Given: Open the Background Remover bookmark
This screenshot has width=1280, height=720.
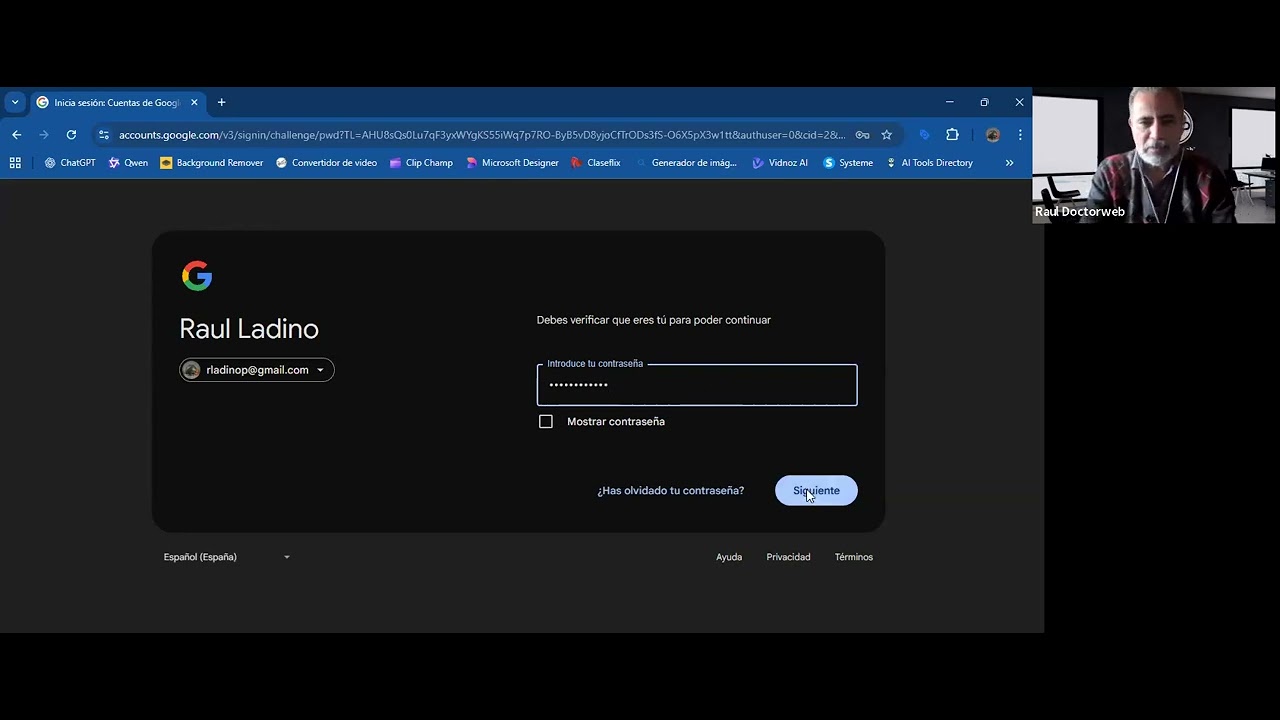Looking at the screenshot, I should click(211, 163).
